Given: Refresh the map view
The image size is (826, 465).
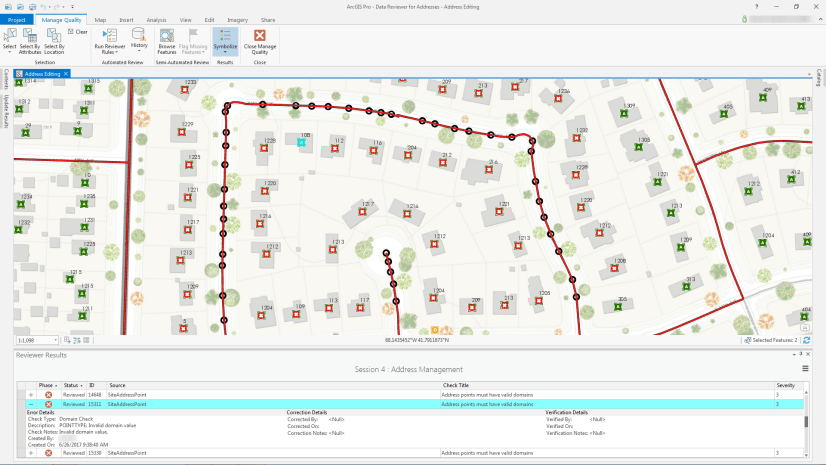Looking at the screenshot, I should 807,340.
